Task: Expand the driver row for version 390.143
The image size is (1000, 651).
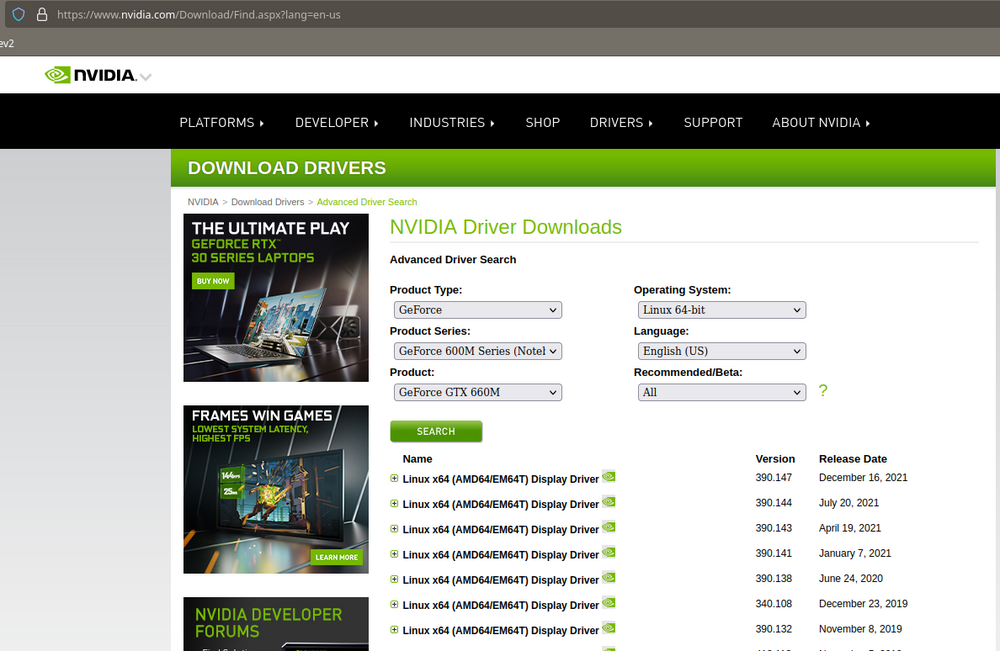Action: point(394,529)
